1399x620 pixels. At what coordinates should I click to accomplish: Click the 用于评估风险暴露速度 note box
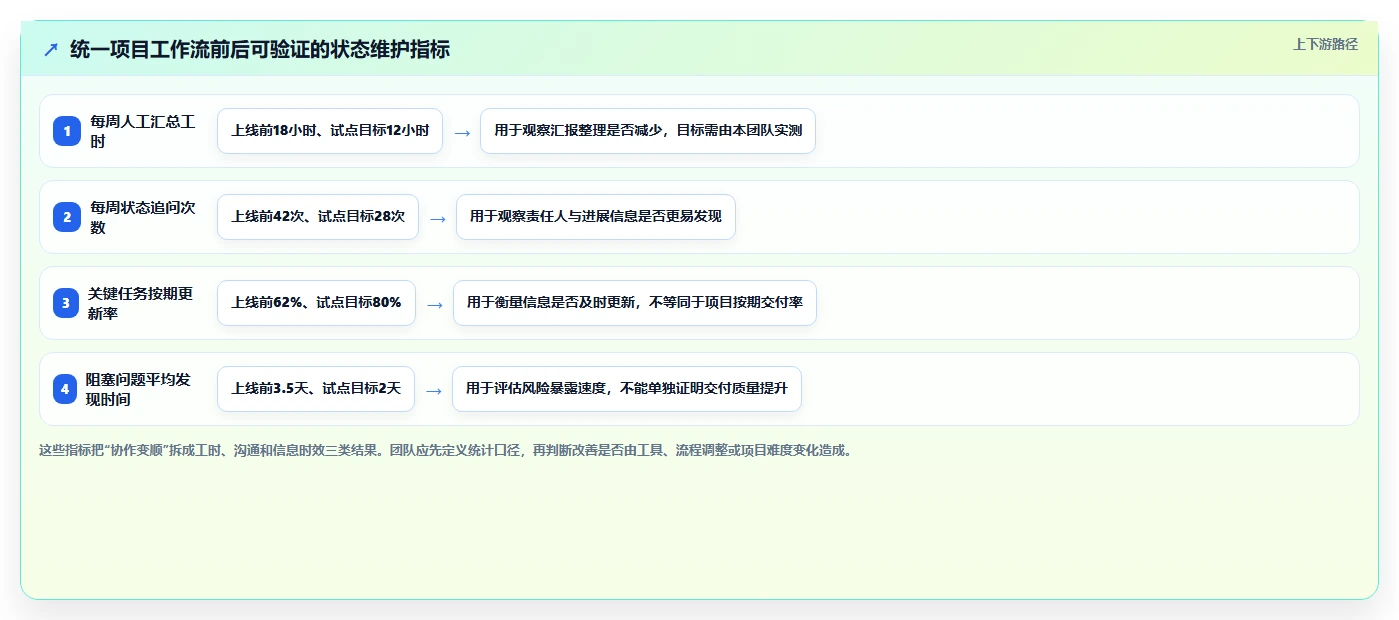(x=627, y=389)
